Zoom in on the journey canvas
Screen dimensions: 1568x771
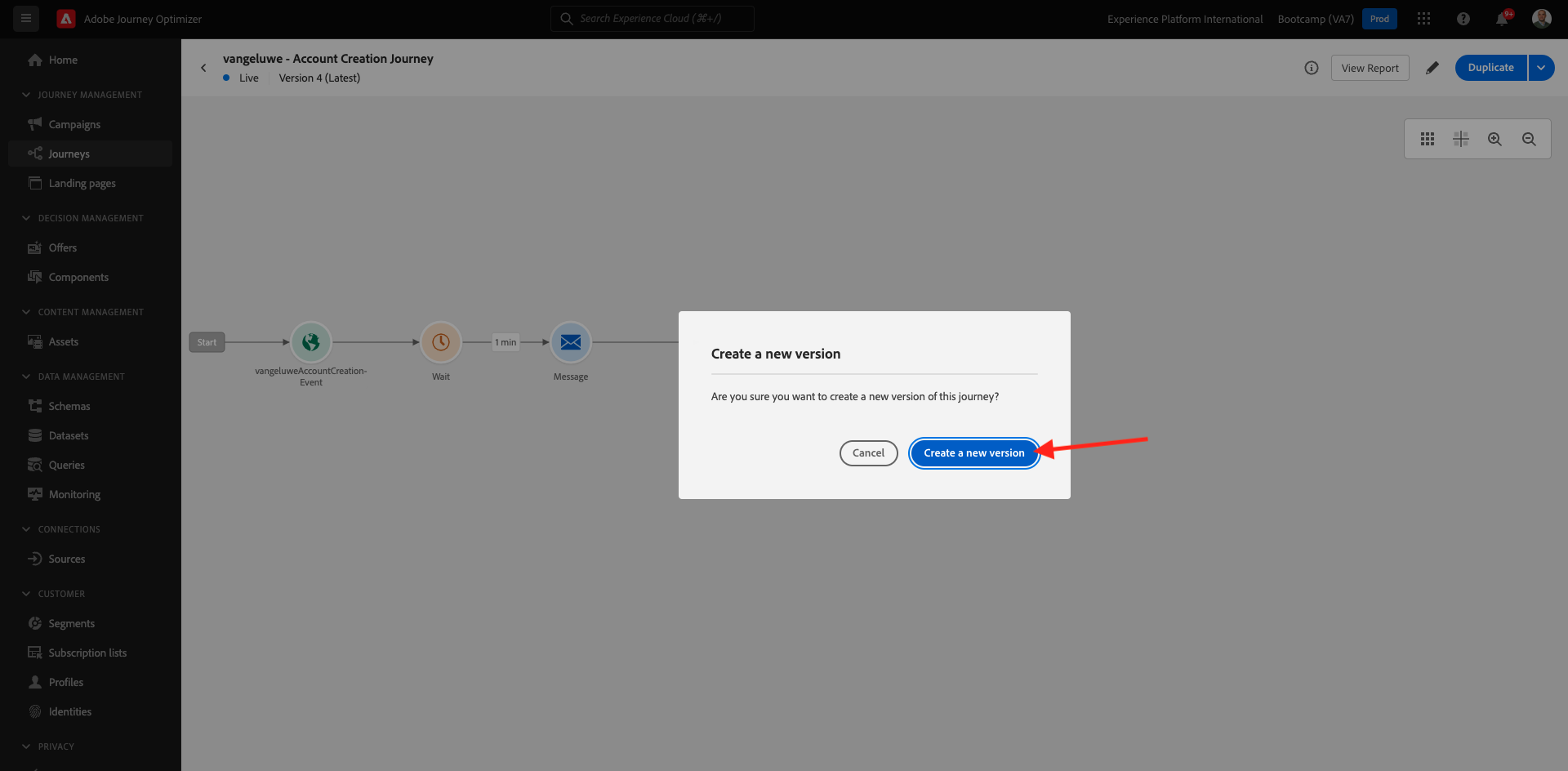pyautogui.click(x=1494, y=139)
